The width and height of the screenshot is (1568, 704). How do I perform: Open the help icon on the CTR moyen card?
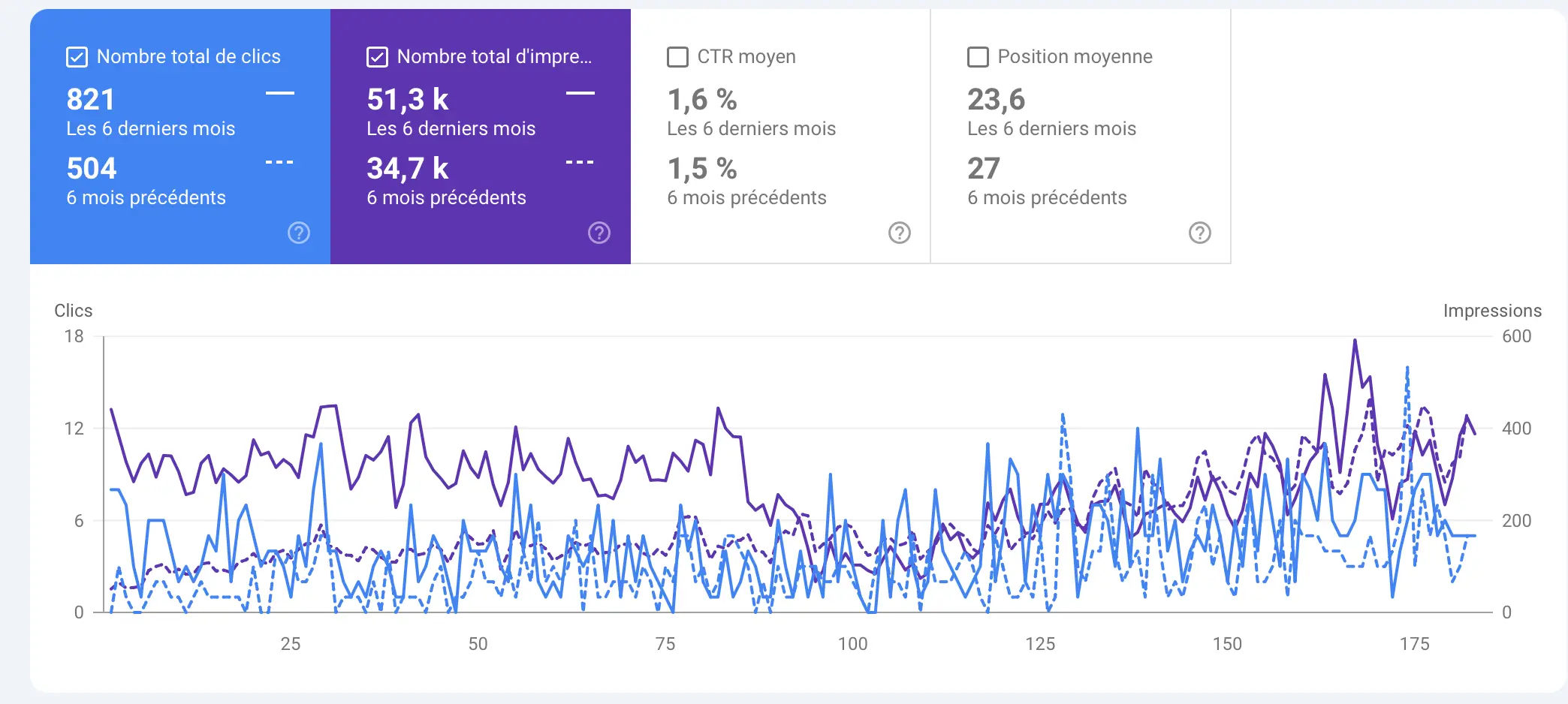coord(899,233)
